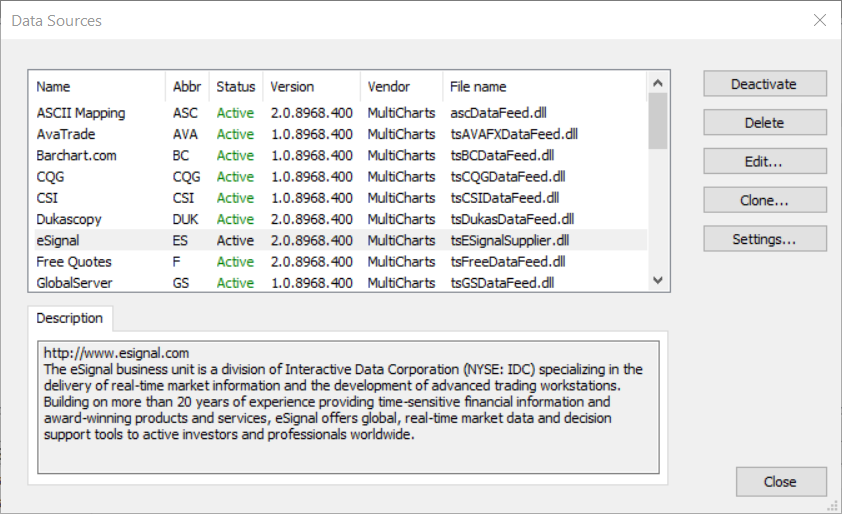Click tsAVAFXDataFeed.dll file name

(x=514, y=134)
